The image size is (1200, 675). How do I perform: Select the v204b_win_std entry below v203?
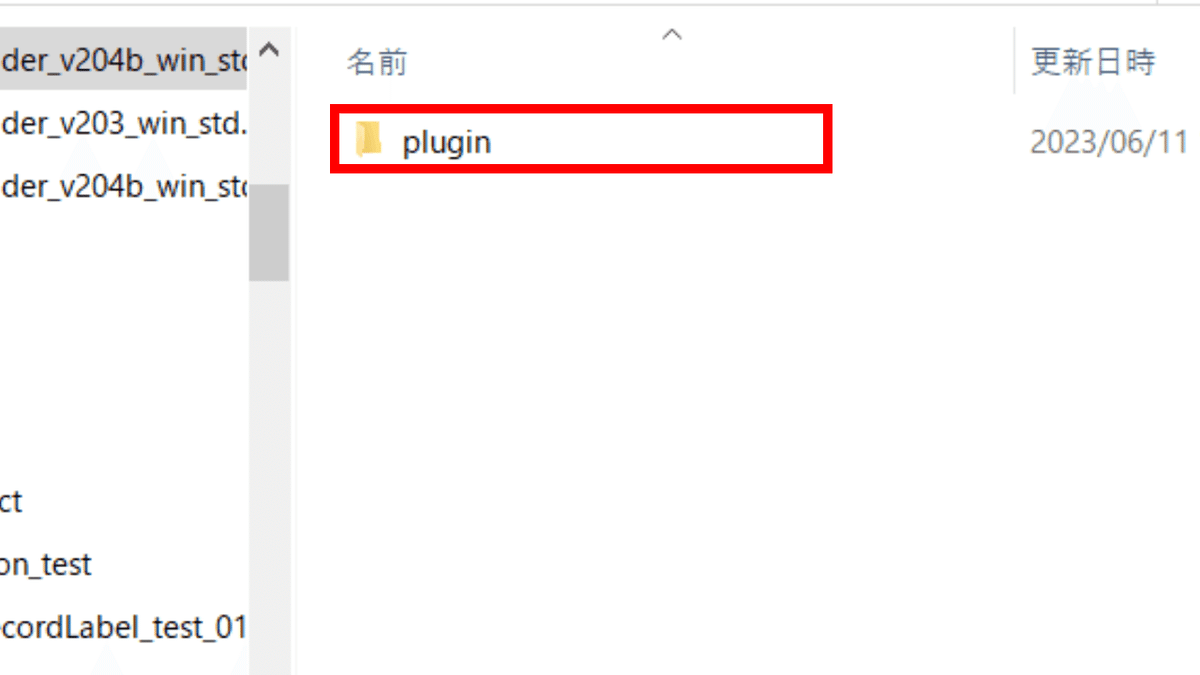tap(123, 187)
